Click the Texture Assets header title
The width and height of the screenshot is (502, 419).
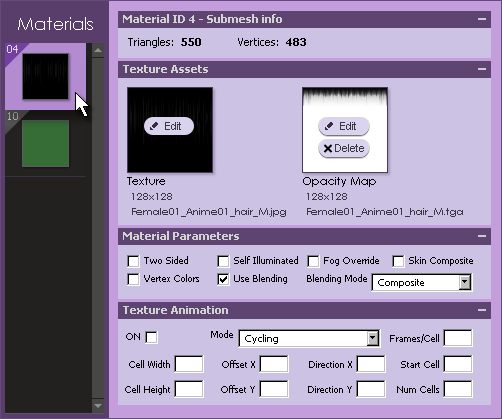tap(166, 69)
